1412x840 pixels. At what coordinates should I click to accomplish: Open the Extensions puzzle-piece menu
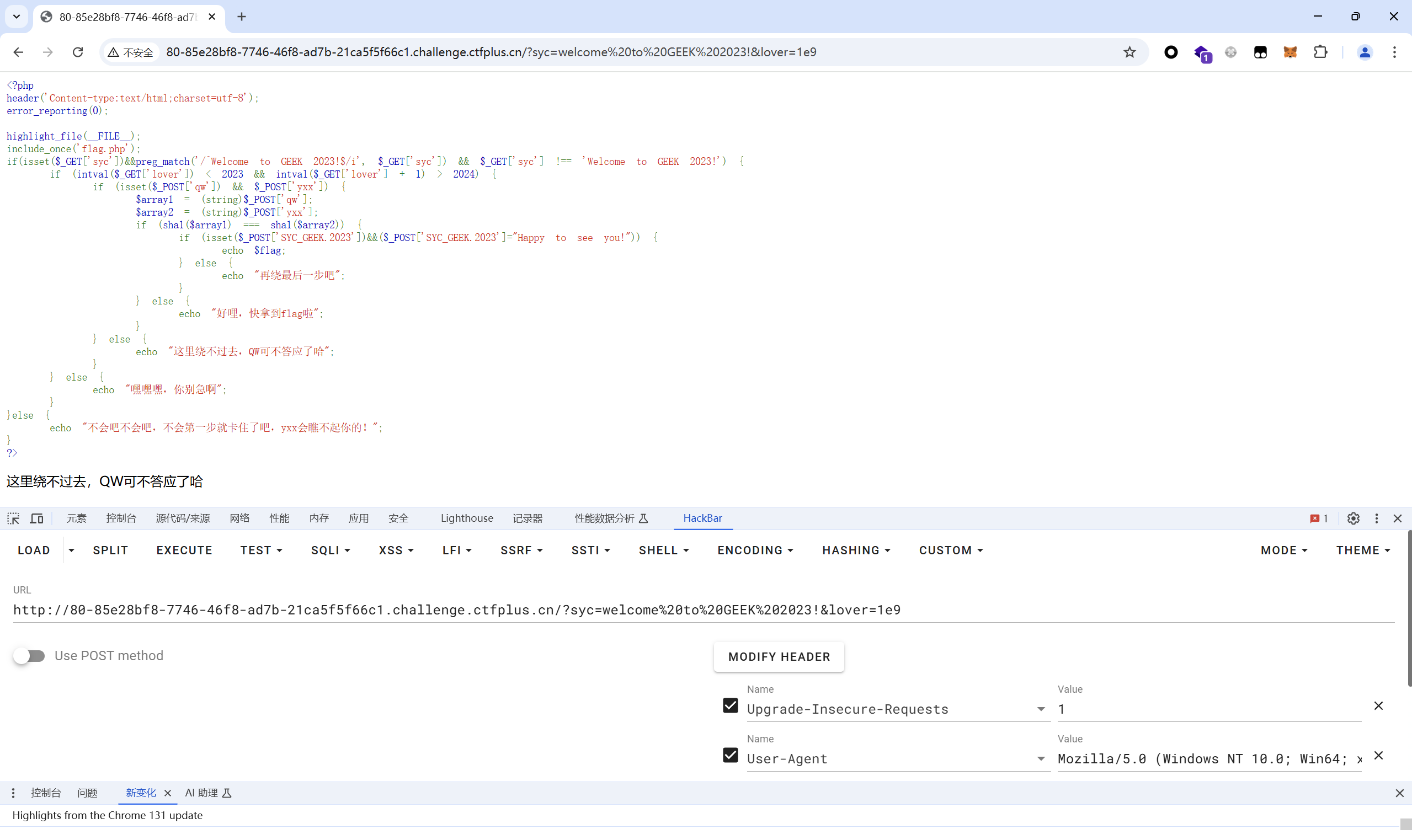point(1320,52)
